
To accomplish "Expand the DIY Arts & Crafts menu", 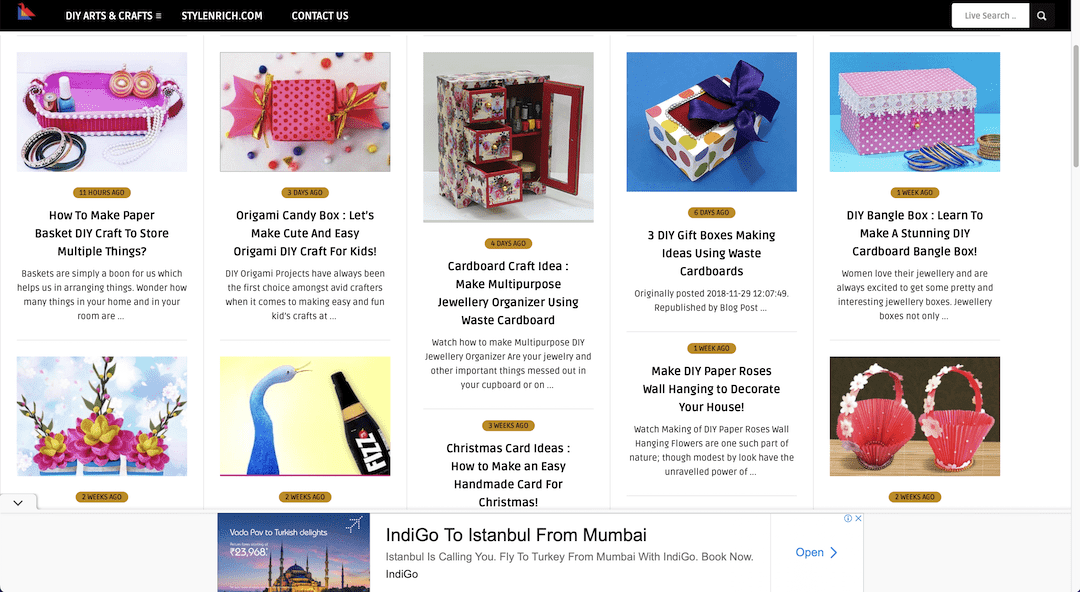I will pyautogui.click(x=113, y=15).
